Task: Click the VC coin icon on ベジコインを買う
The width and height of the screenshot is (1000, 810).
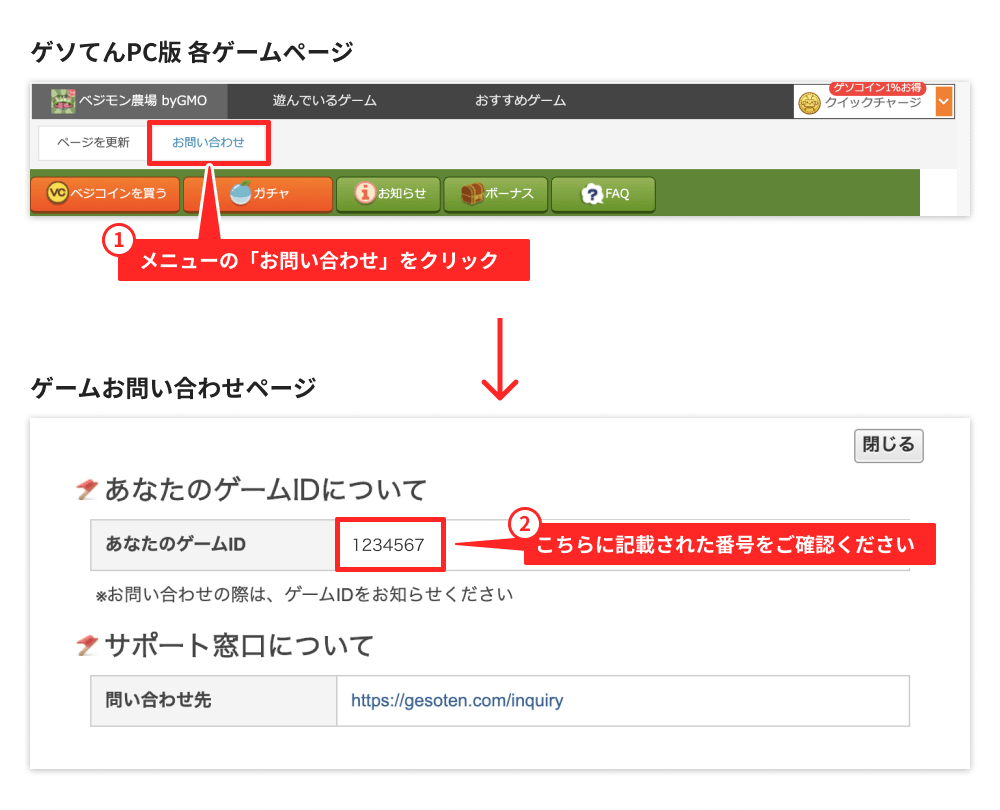Action: [x=60, y=194]
